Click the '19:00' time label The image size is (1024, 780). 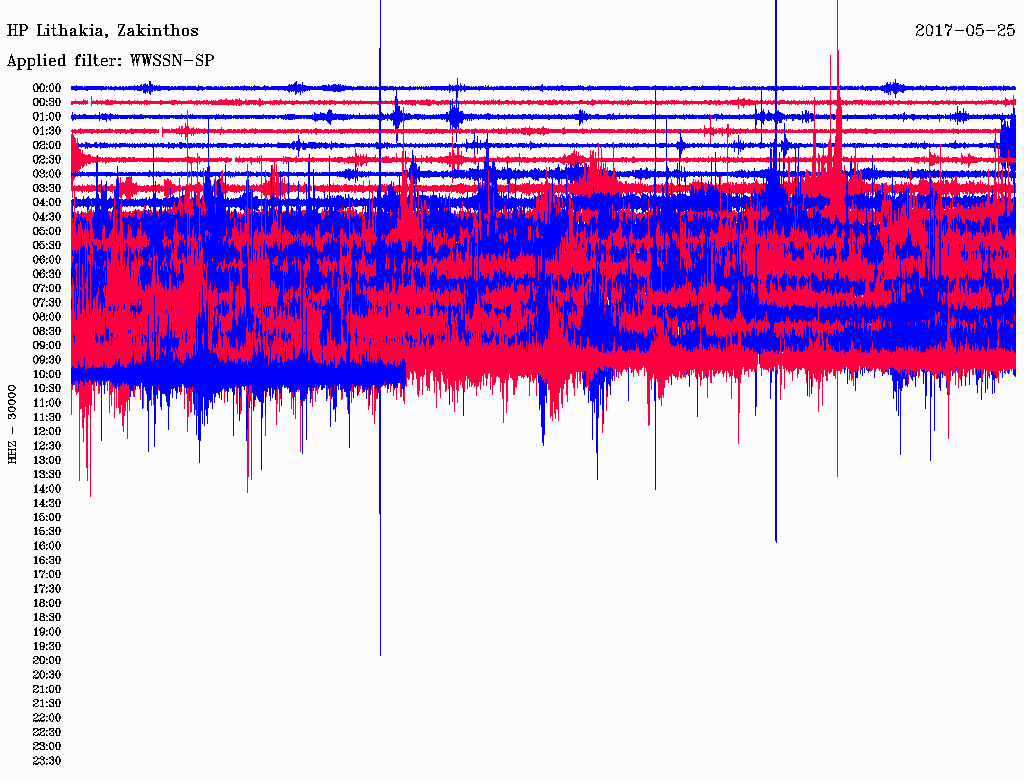click(x=47, y=632)
